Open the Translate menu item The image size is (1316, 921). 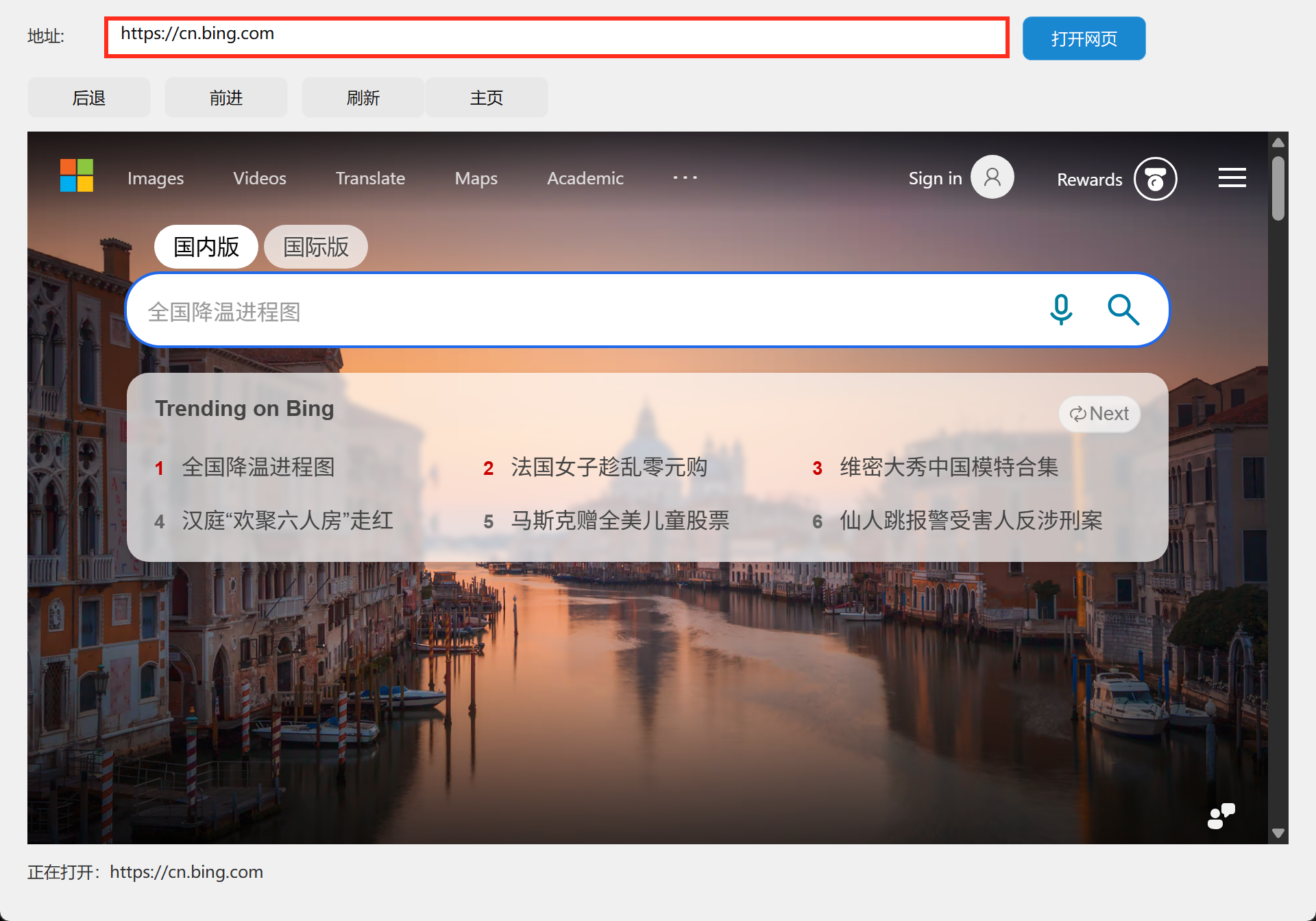370,178
